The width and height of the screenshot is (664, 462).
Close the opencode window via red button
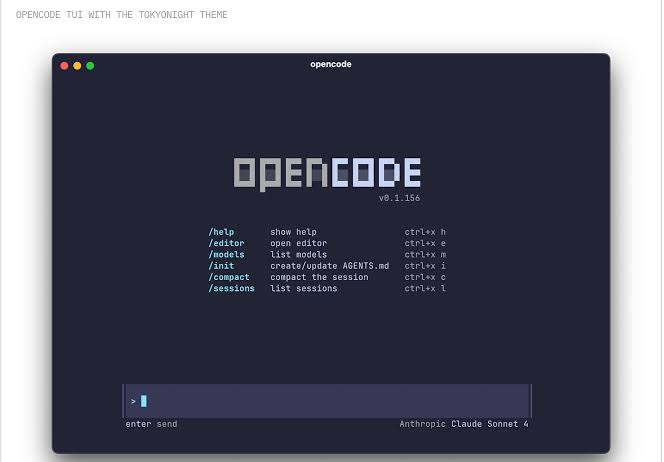point(64,66)
